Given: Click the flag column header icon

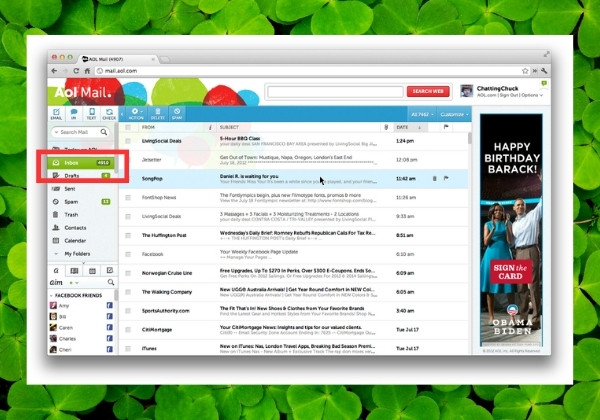Looking at the screenshot, I should pyautogui.click(x=446, y=127).
